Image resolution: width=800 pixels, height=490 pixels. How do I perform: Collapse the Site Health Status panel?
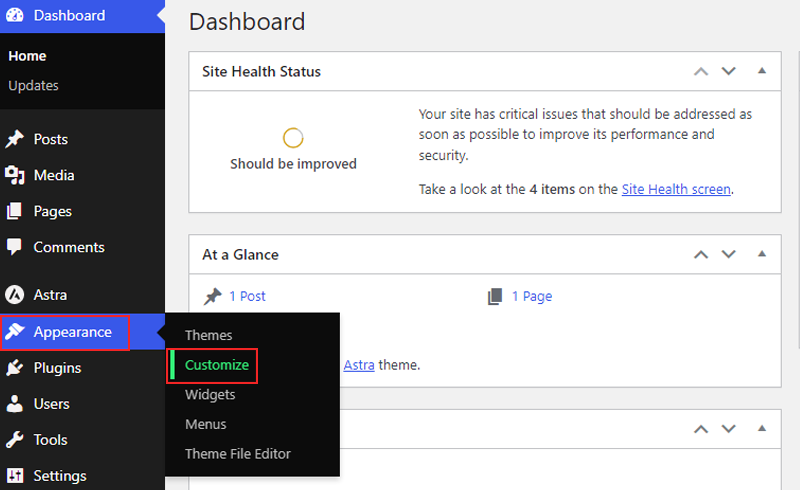762,71
